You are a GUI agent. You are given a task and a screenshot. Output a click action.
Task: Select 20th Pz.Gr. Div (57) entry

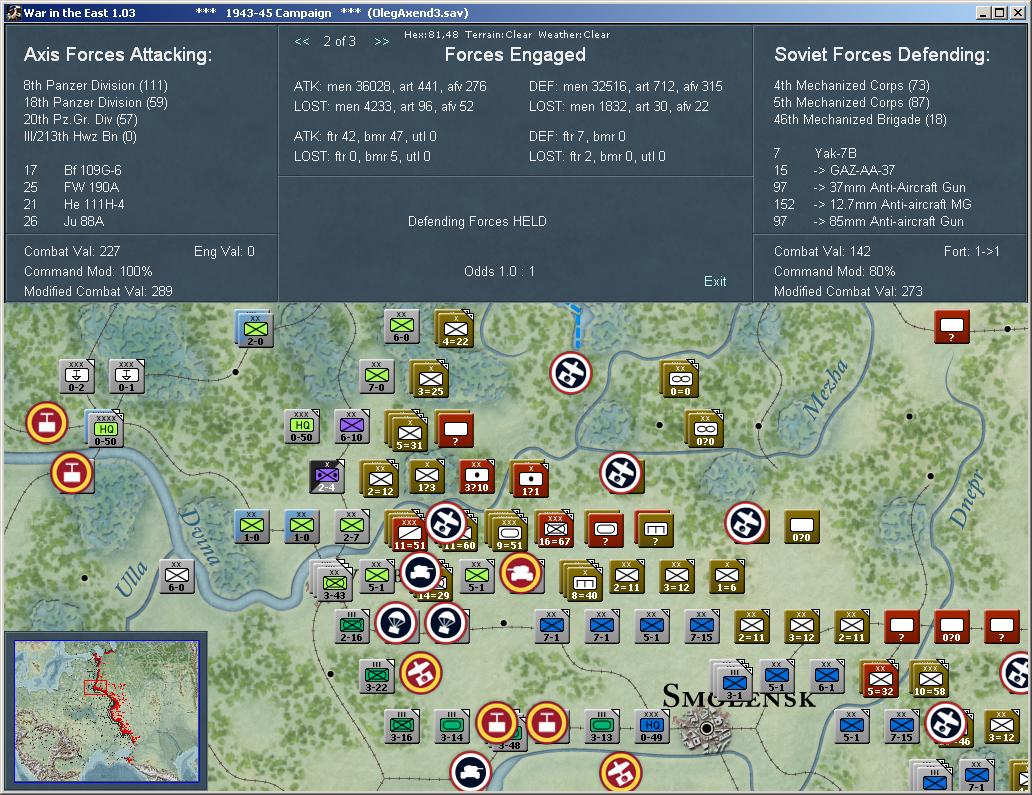(80, 119)
